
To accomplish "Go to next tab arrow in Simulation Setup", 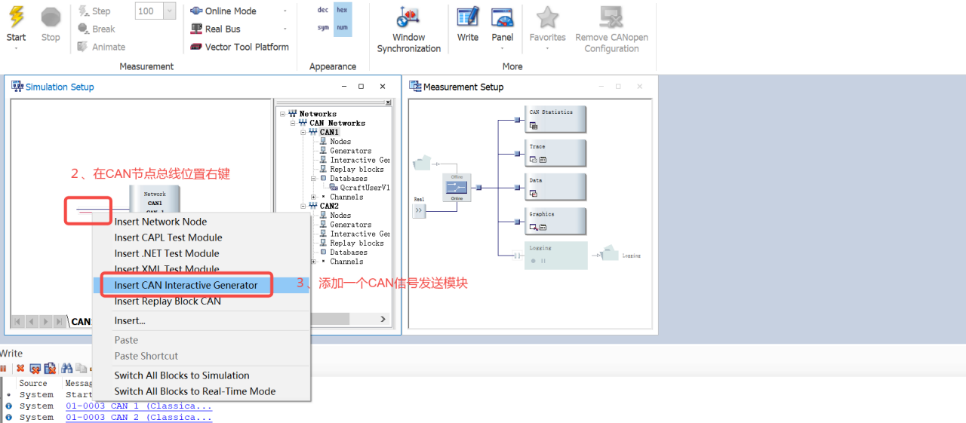I will [x=46, y=321].
